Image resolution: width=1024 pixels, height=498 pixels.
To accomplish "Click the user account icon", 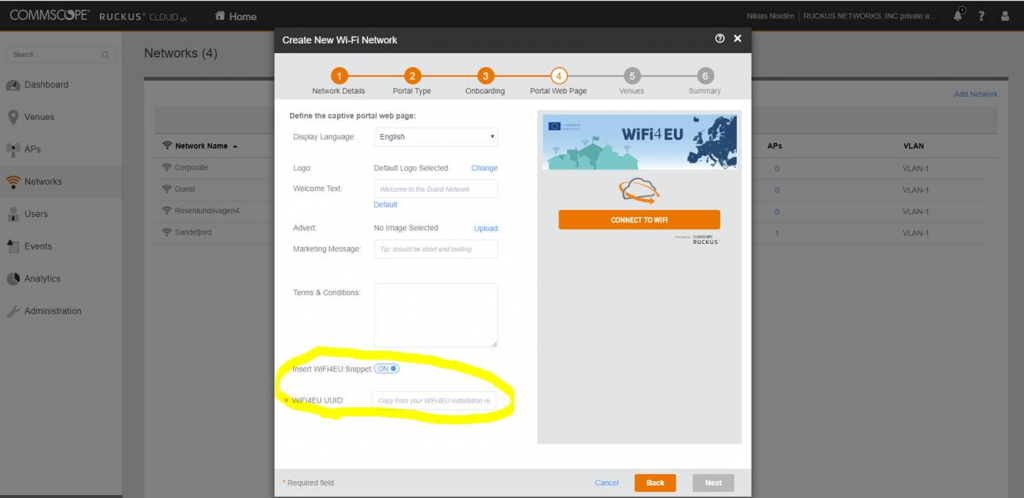I will (x=1005, y=16).
